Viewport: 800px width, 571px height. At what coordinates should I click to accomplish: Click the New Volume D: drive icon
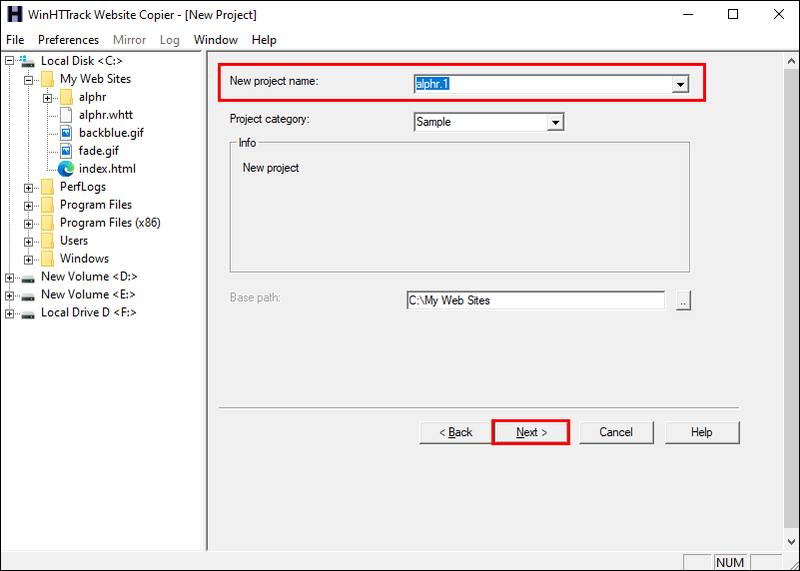28,278
